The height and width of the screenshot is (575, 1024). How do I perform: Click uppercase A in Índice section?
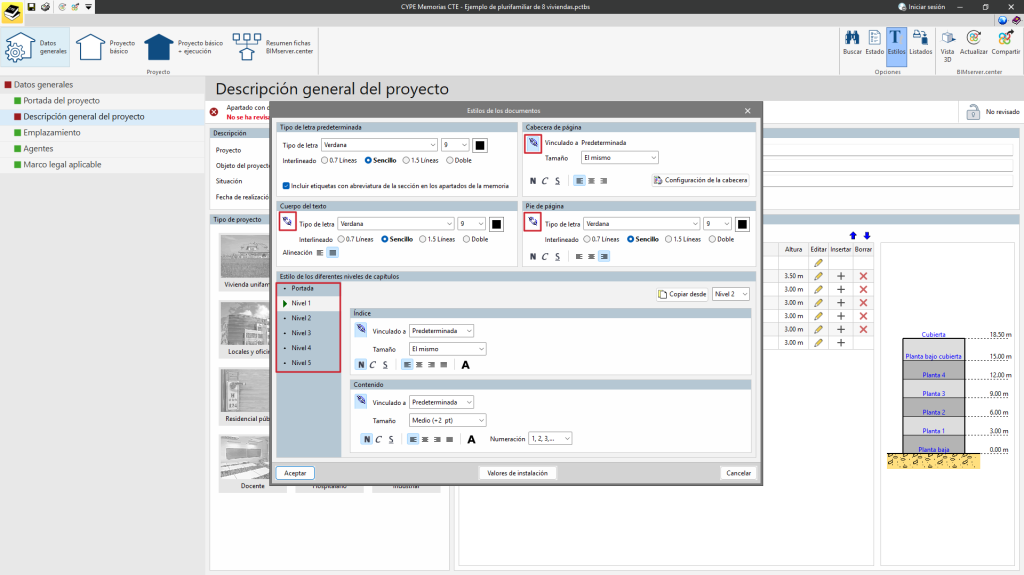(466, 365)
